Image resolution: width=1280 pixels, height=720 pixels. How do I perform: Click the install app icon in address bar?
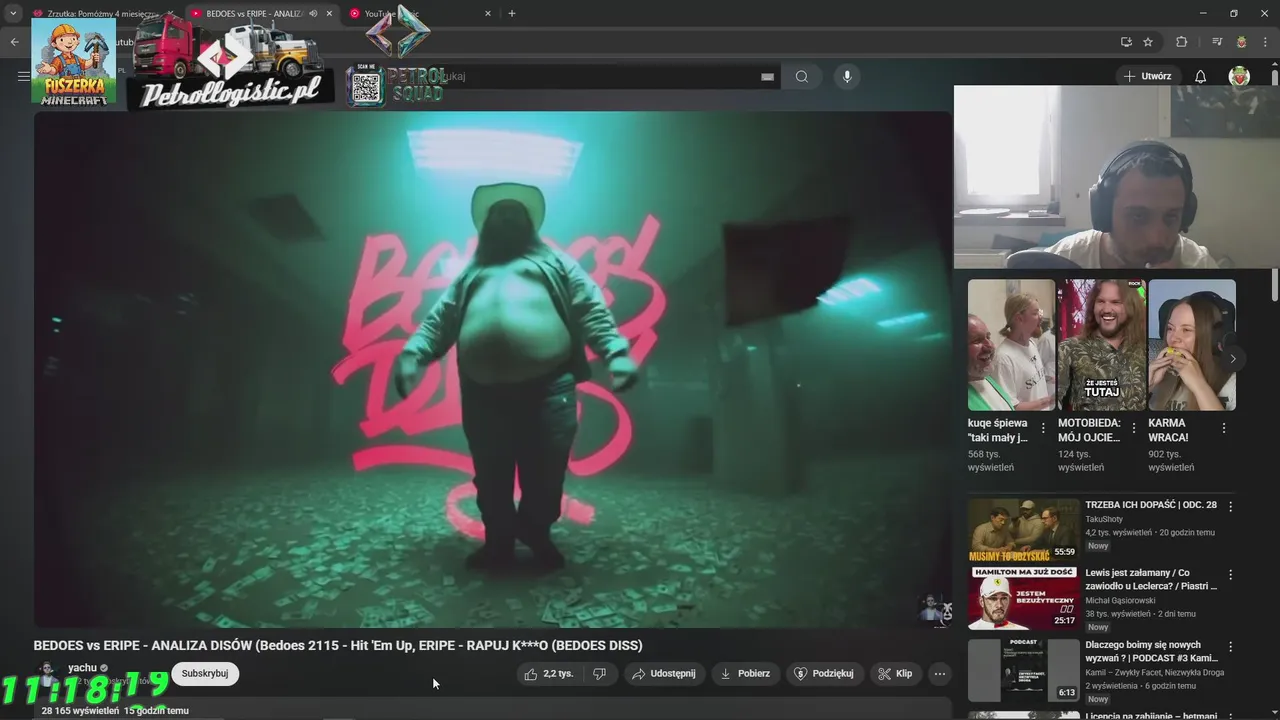1126,42
